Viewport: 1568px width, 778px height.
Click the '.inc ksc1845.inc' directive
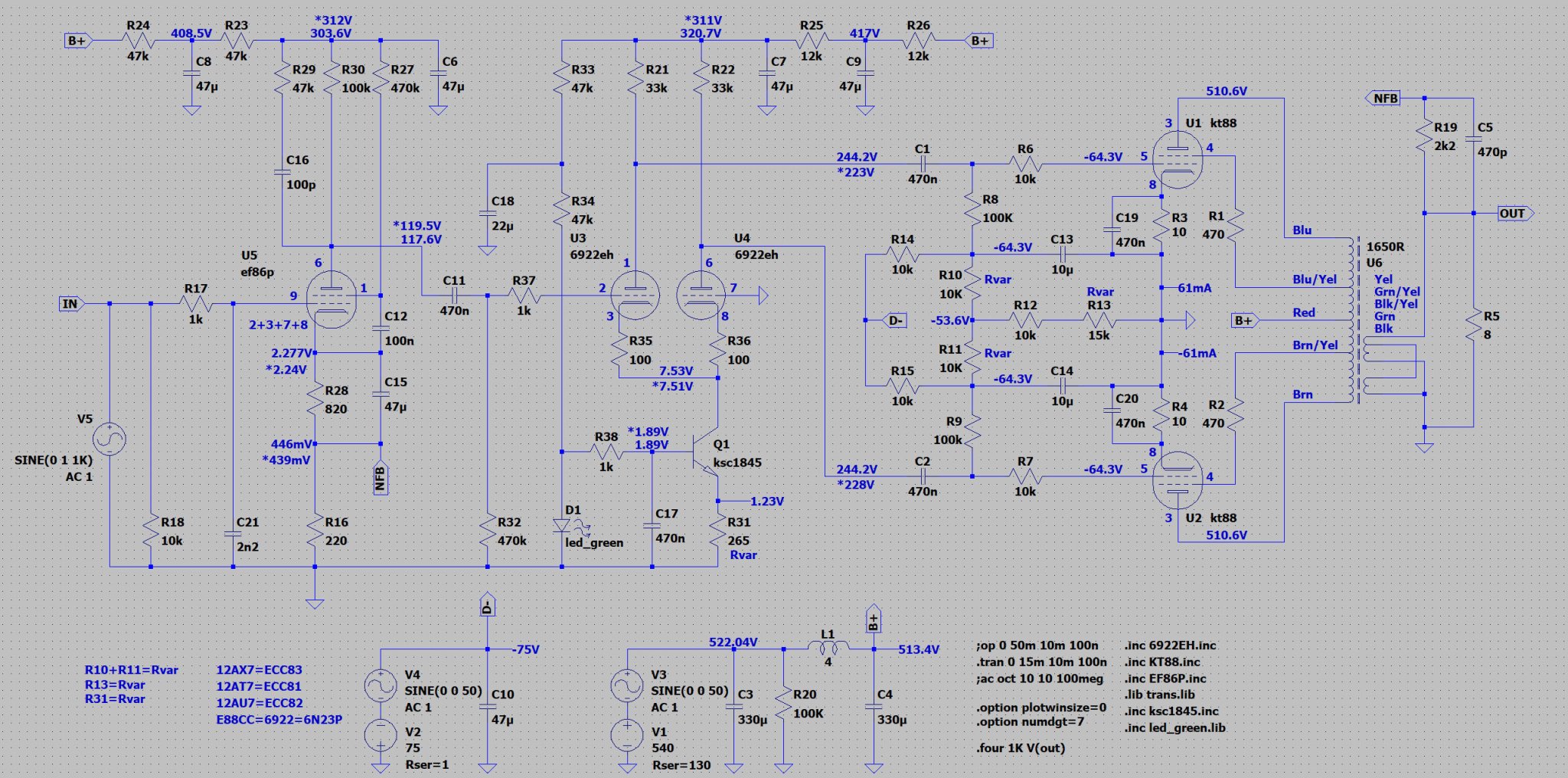[1171, 711]
